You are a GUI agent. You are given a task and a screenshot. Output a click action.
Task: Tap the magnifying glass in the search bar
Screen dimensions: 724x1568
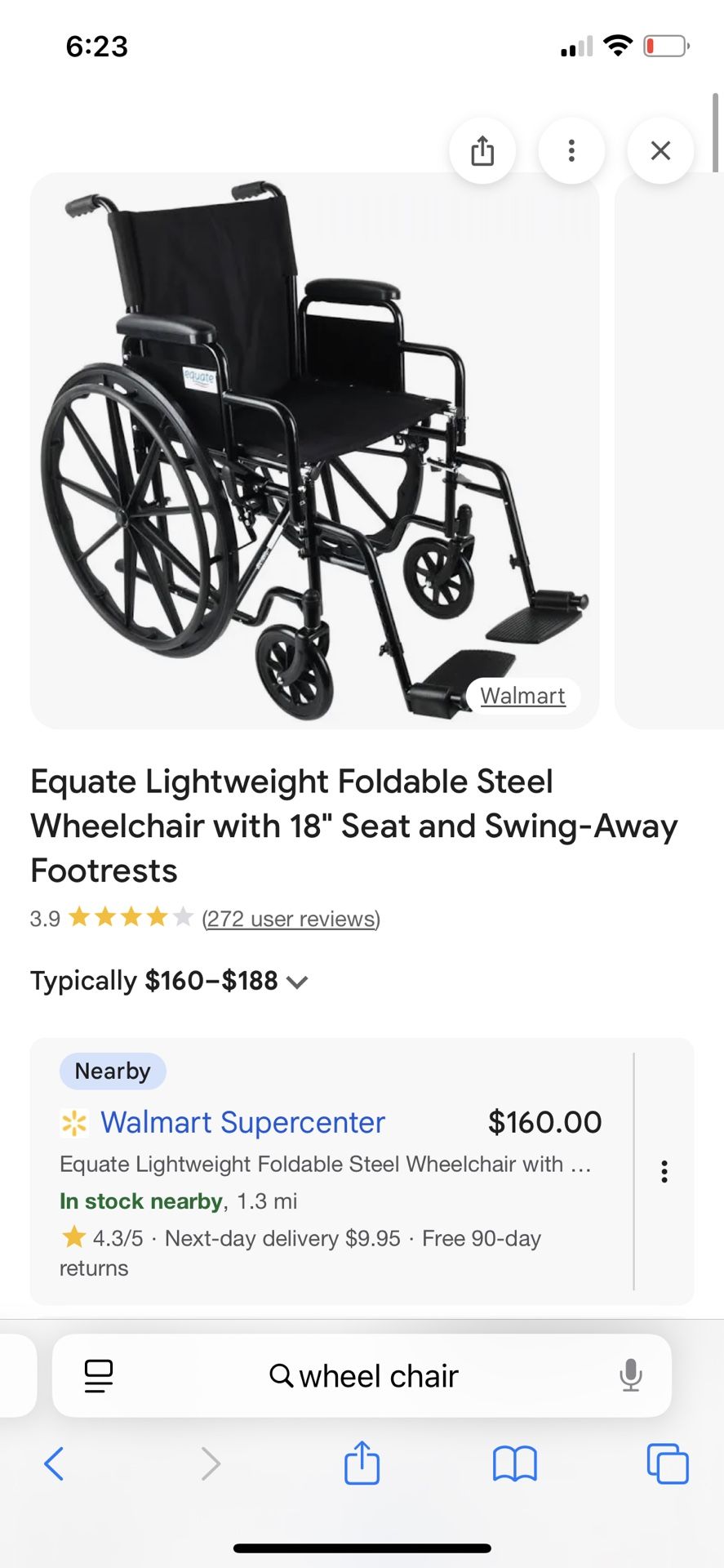281,1375
